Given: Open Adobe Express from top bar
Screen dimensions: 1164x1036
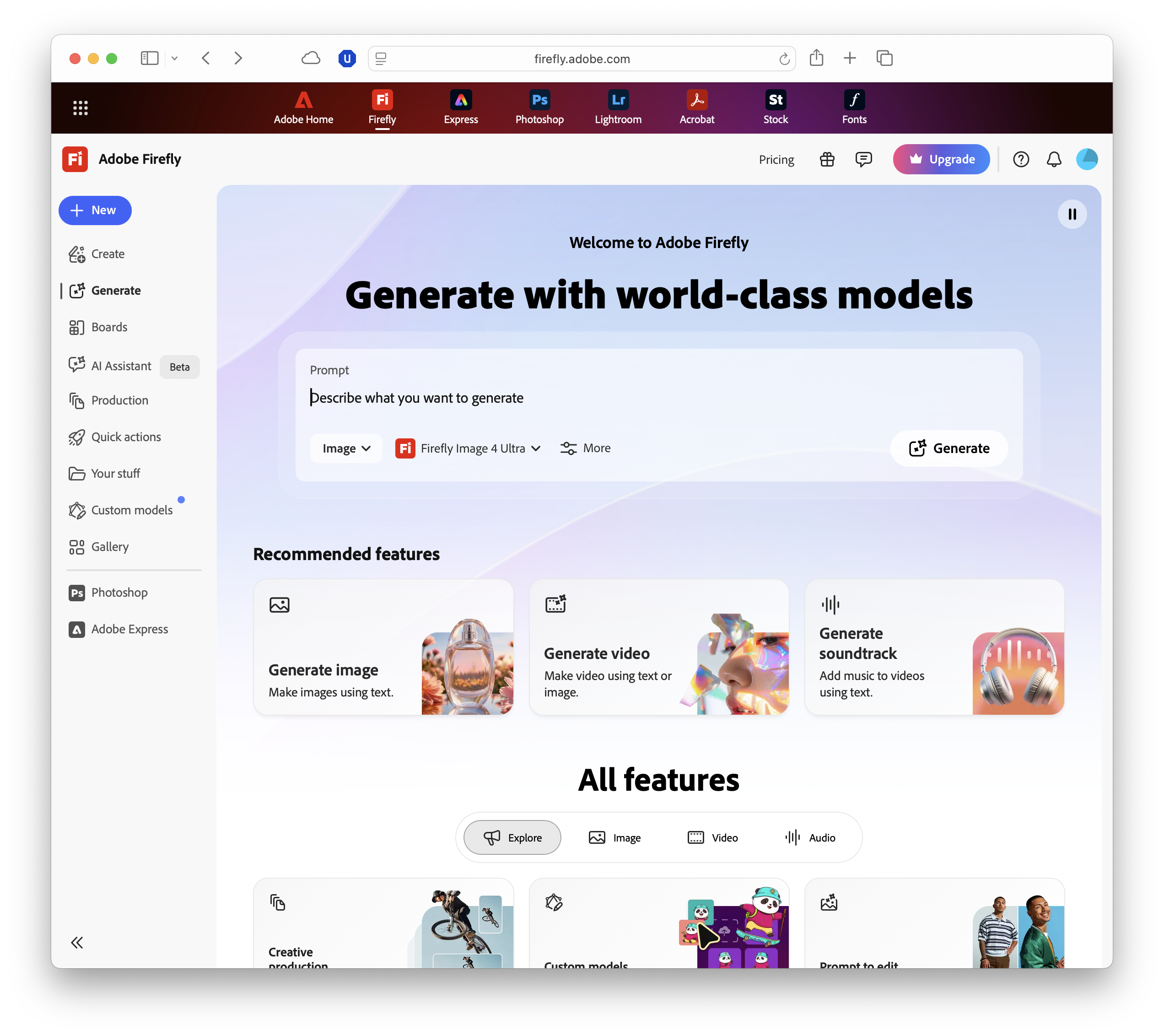Looking at the screenshot, I should tap(461, 108).
